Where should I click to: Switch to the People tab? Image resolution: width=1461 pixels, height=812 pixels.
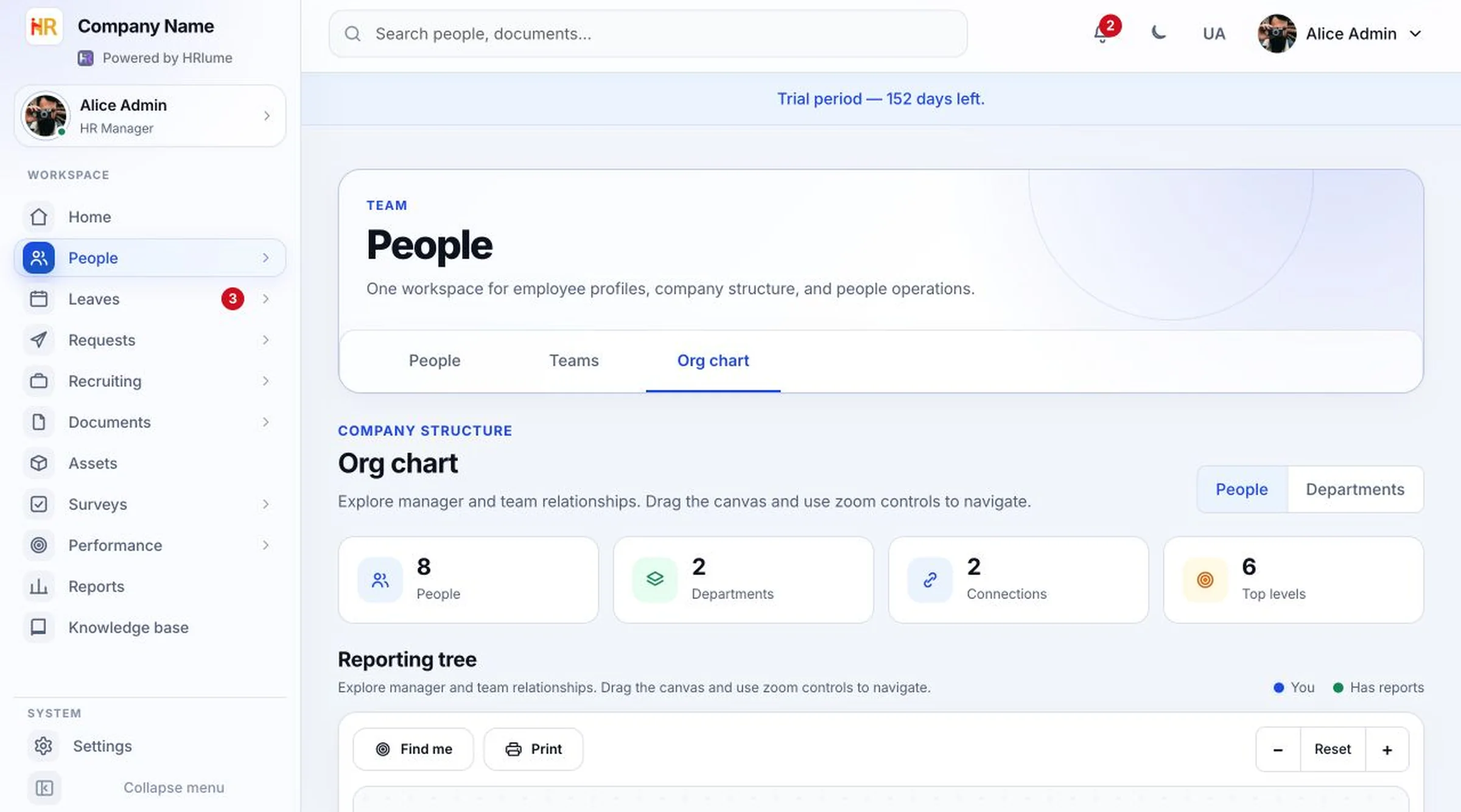click(x=435, y=361)
